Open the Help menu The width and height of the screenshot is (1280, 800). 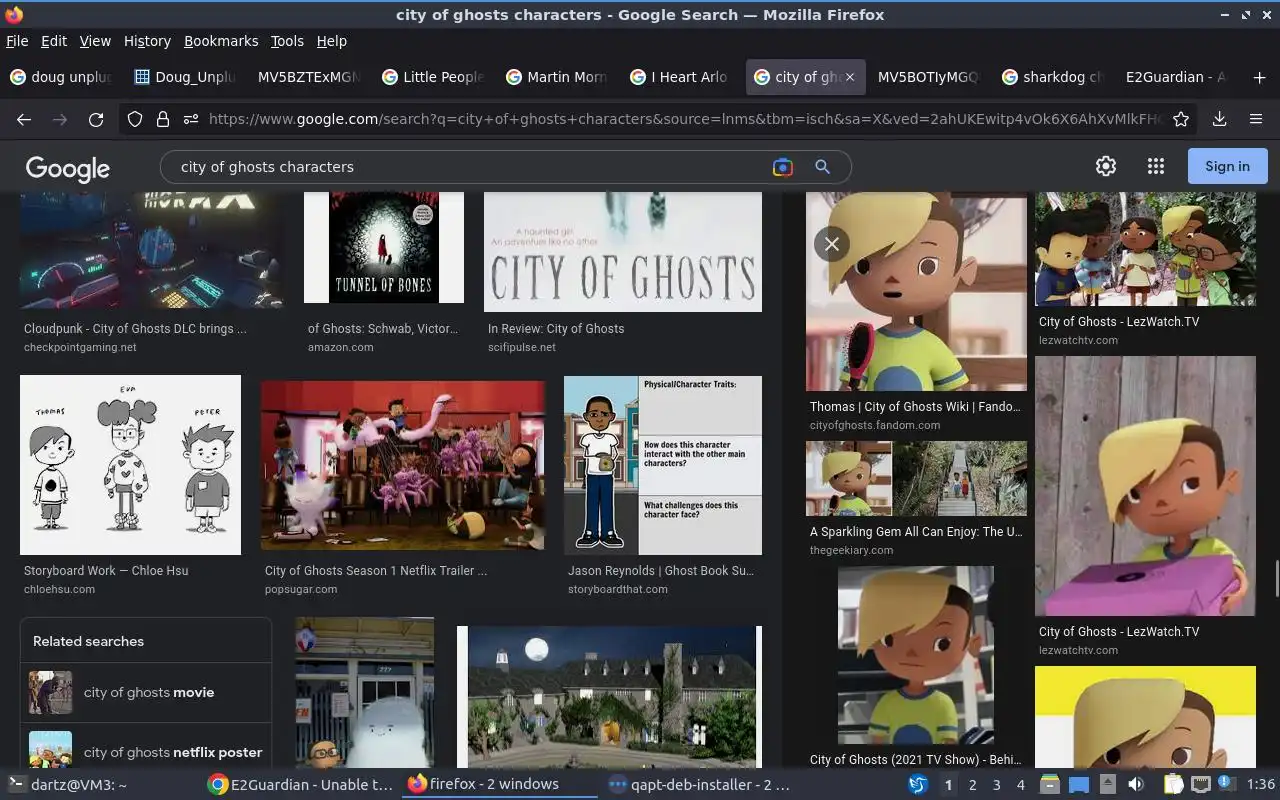click(x=332, y=41)
